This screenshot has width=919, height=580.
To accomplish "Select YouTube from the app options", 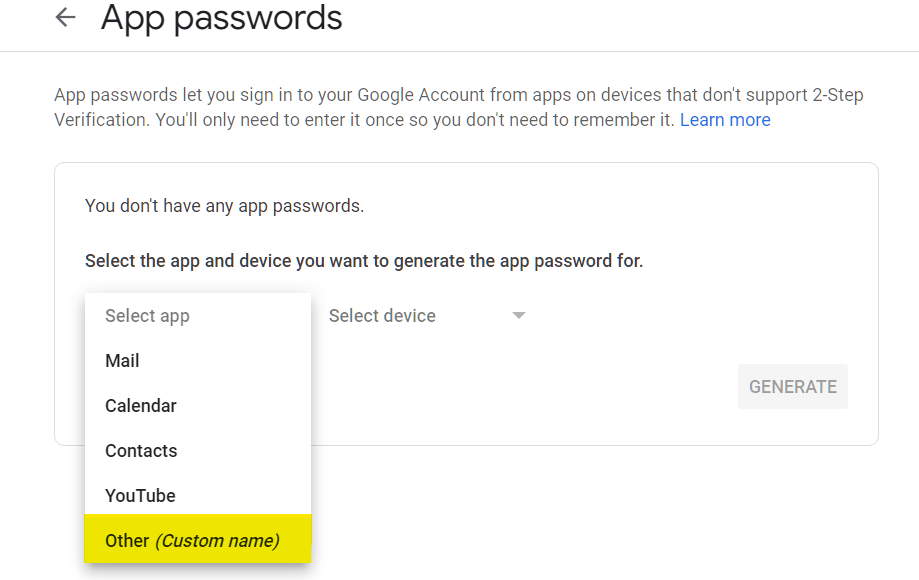I will 198,496.
